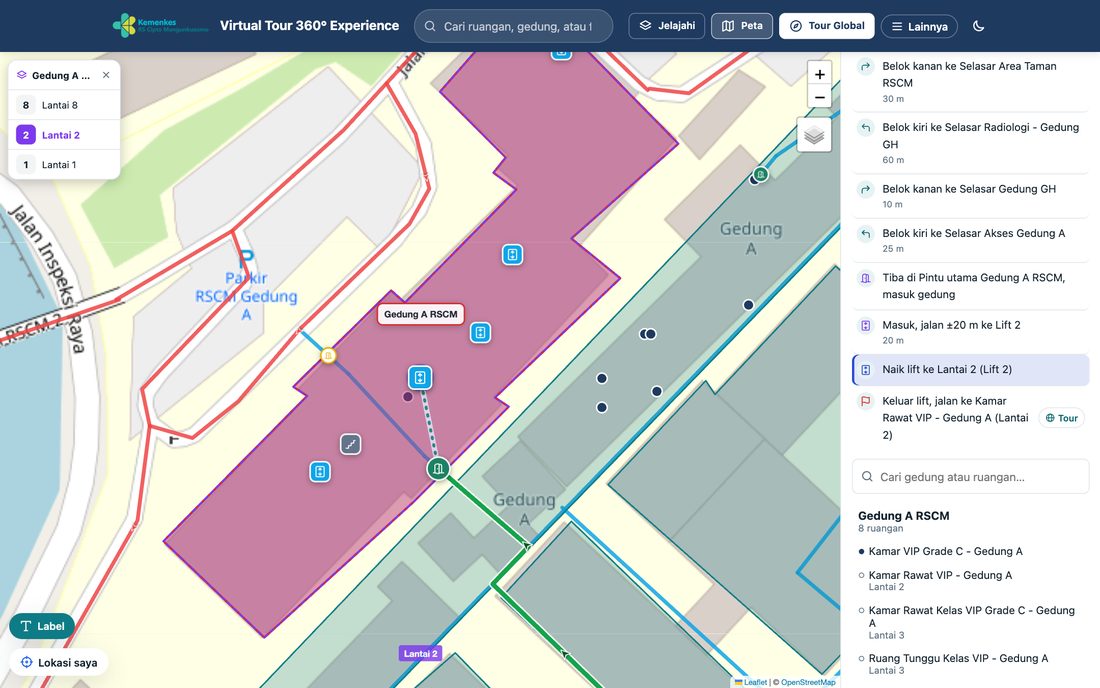Switch to Peta view
This screenshot has width=1100, height=688.
pos(742,26)
